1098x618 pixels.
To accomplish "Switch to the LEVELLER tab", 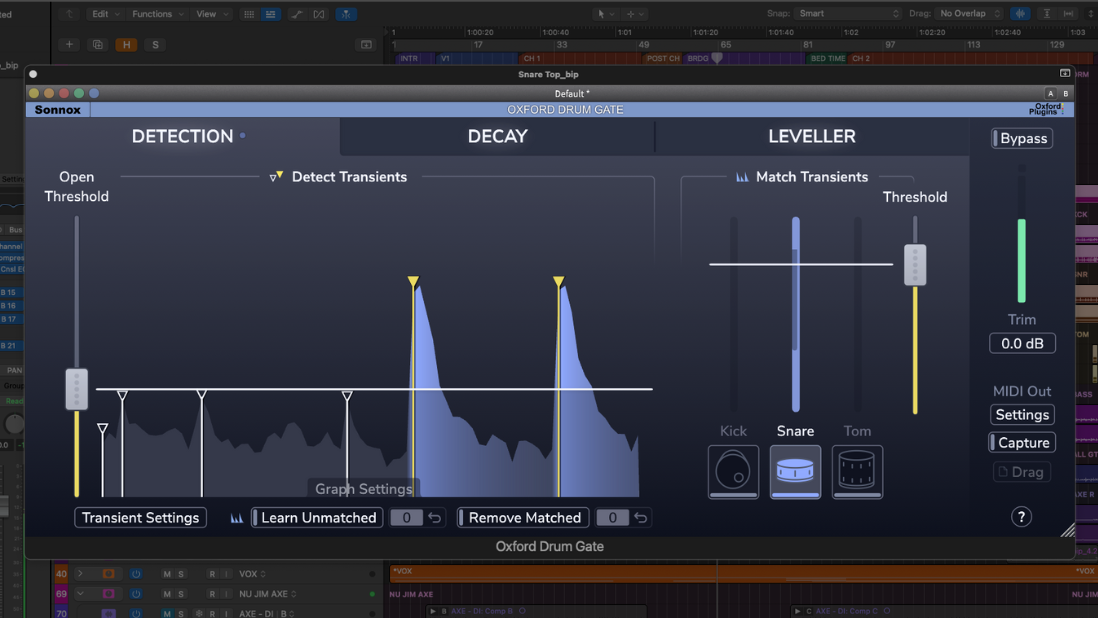I will coord(812,136).
